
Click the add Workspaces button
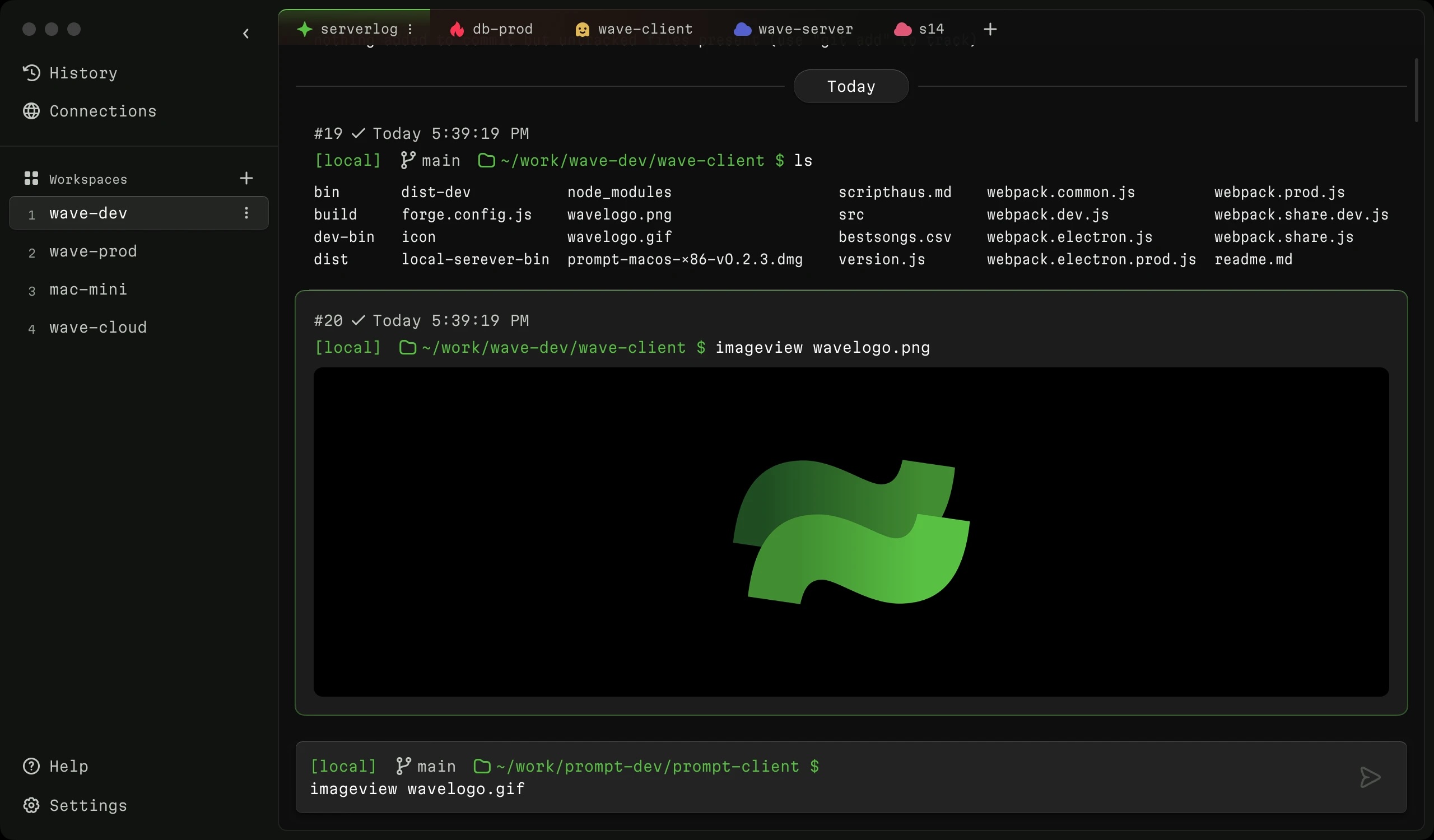coord(245,178)
